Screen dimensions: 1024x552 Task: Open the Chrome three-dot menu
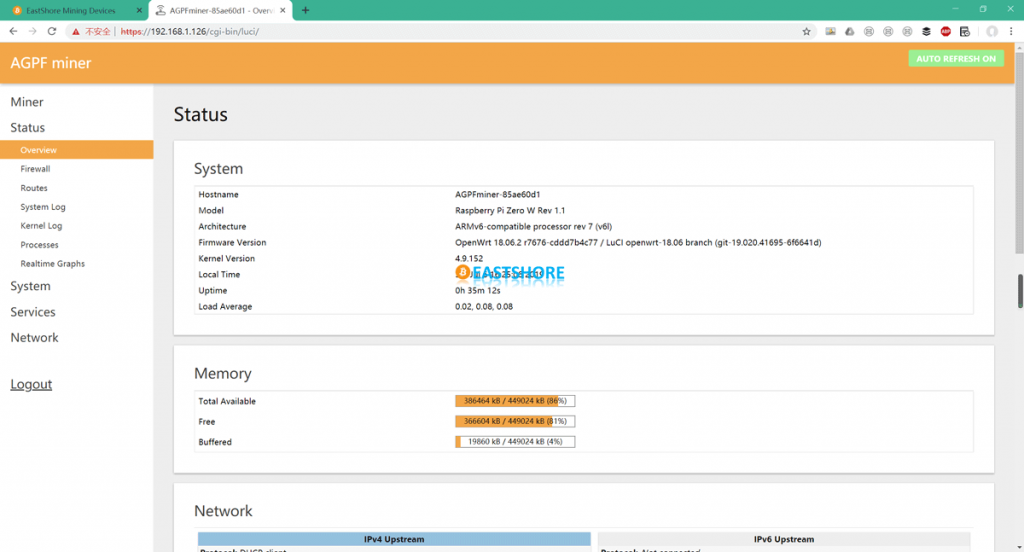[1012, 31]
